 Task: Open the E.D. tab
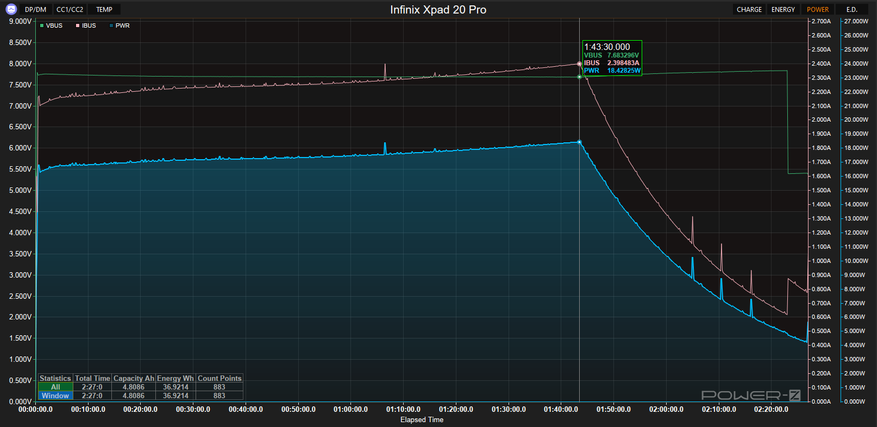[x=851, y=9]
